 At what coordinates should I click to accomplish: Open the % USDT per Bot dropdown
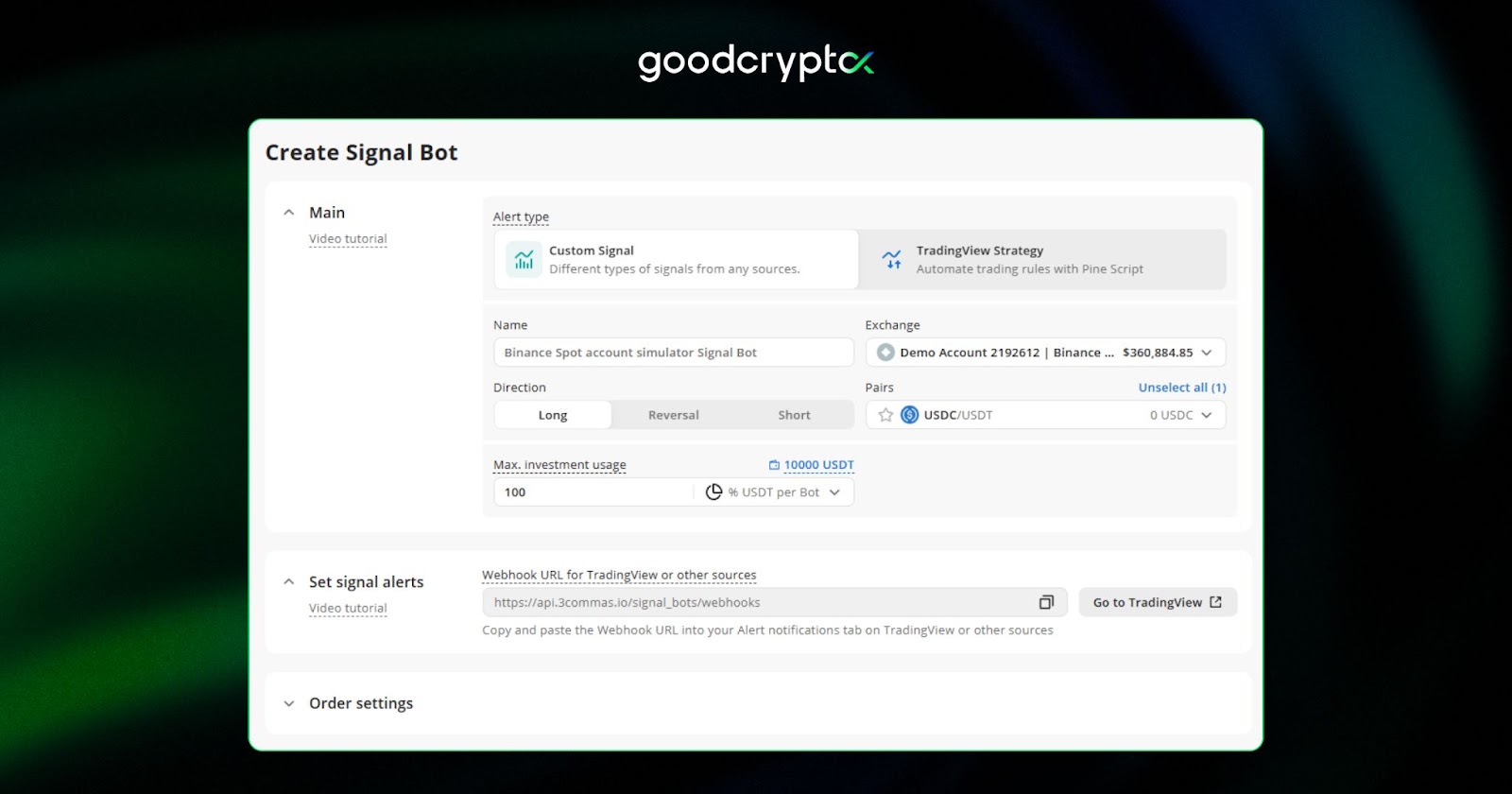834,492
